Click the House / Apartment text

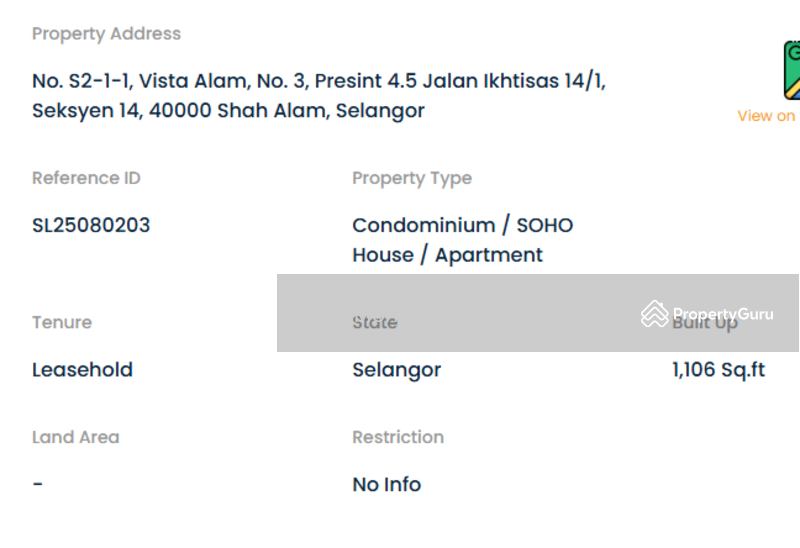pyautogui.click(x=447, y=255)
